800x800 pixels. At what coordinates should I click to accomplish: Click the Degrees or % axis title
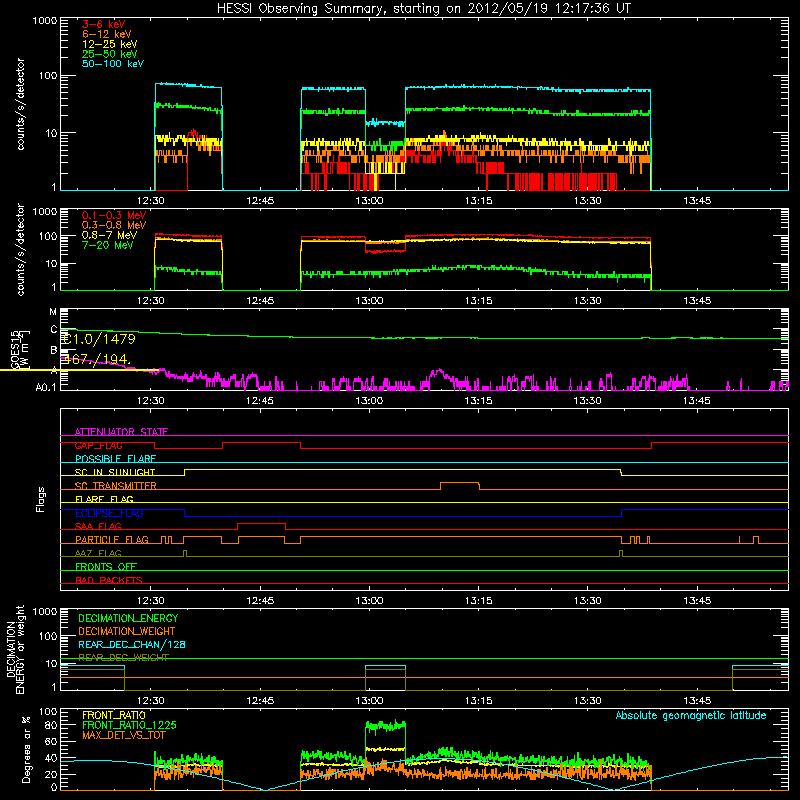coord(26,749)
